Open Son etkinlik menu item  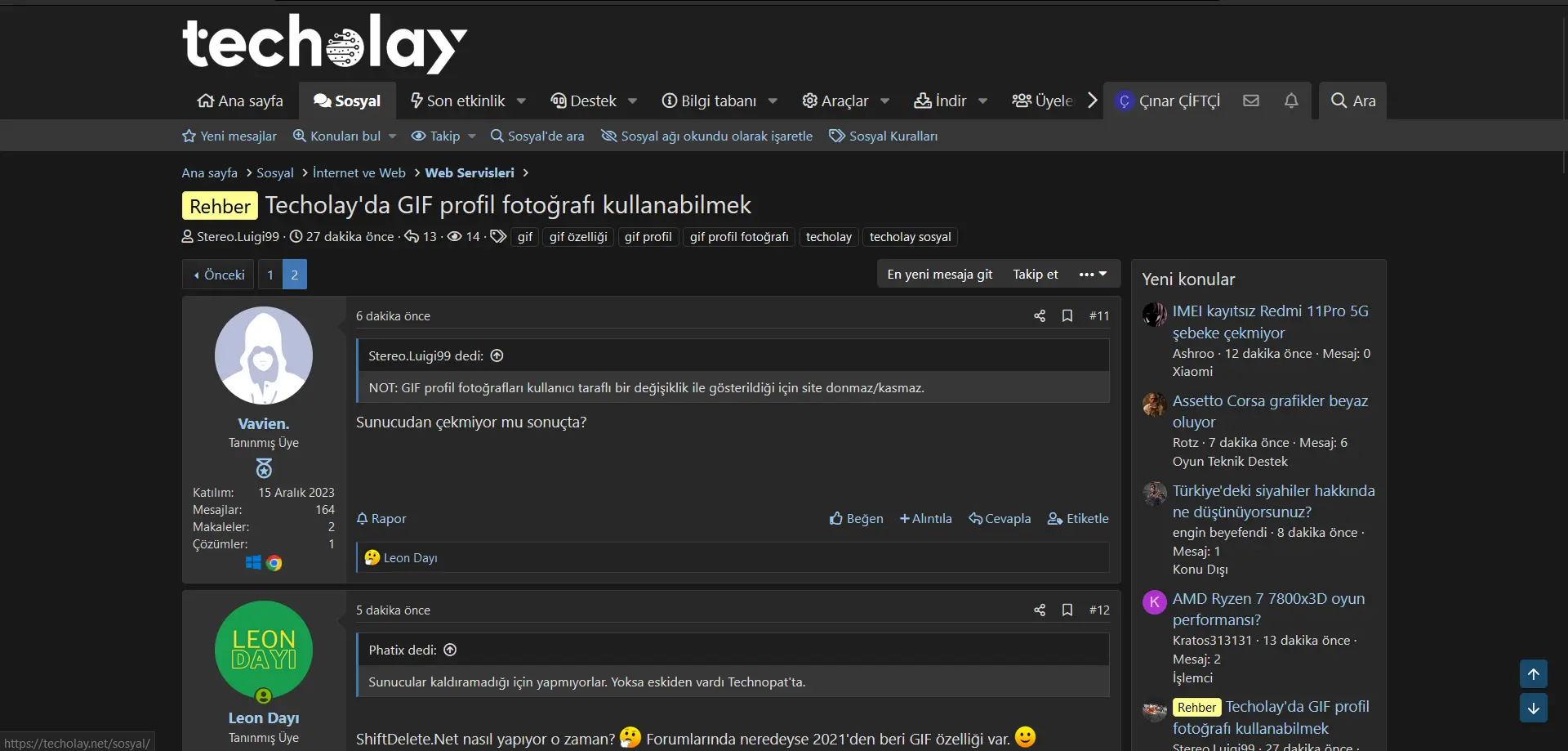tap(457, 101)
